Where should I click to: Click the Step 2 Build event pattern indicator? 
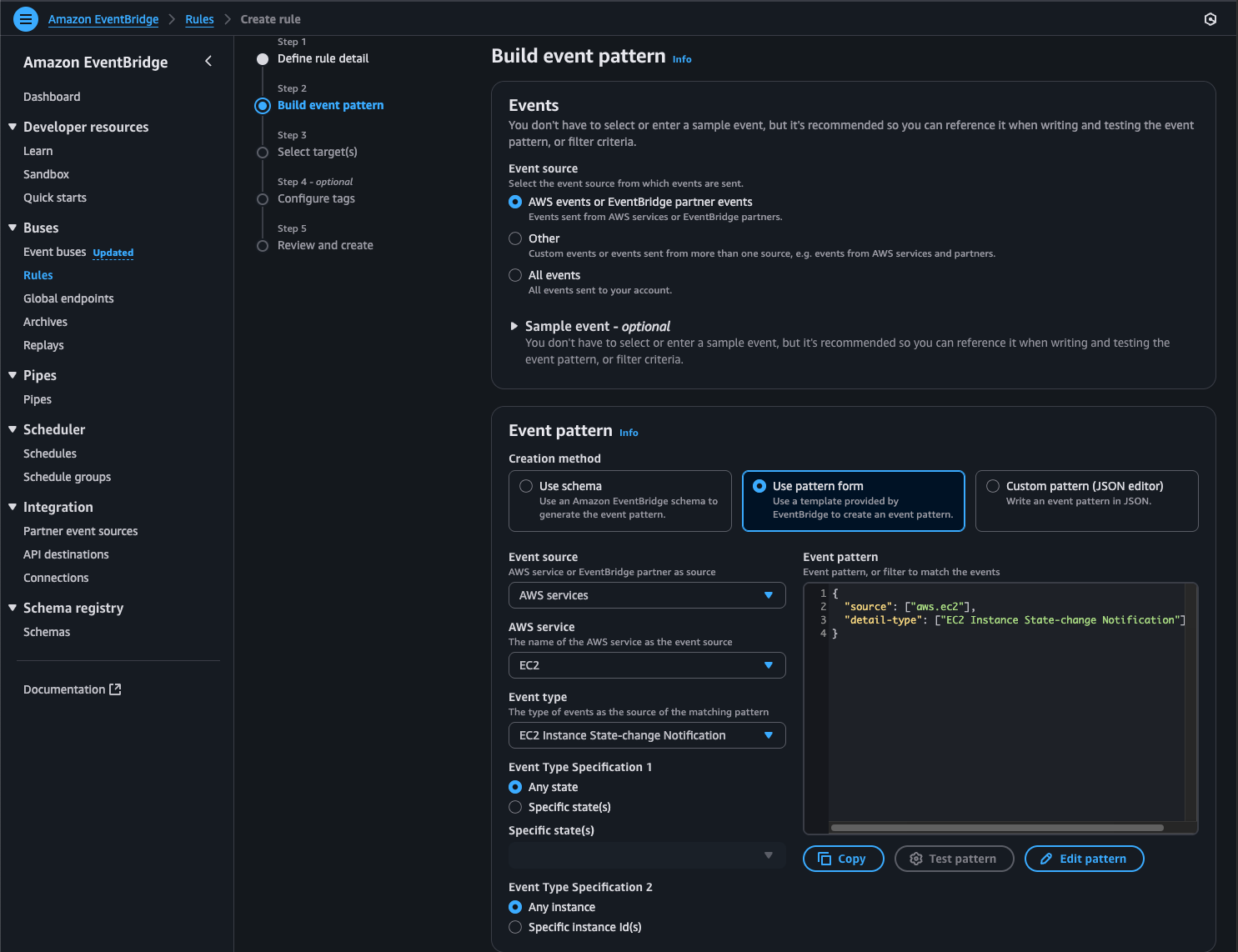(263, 105)
